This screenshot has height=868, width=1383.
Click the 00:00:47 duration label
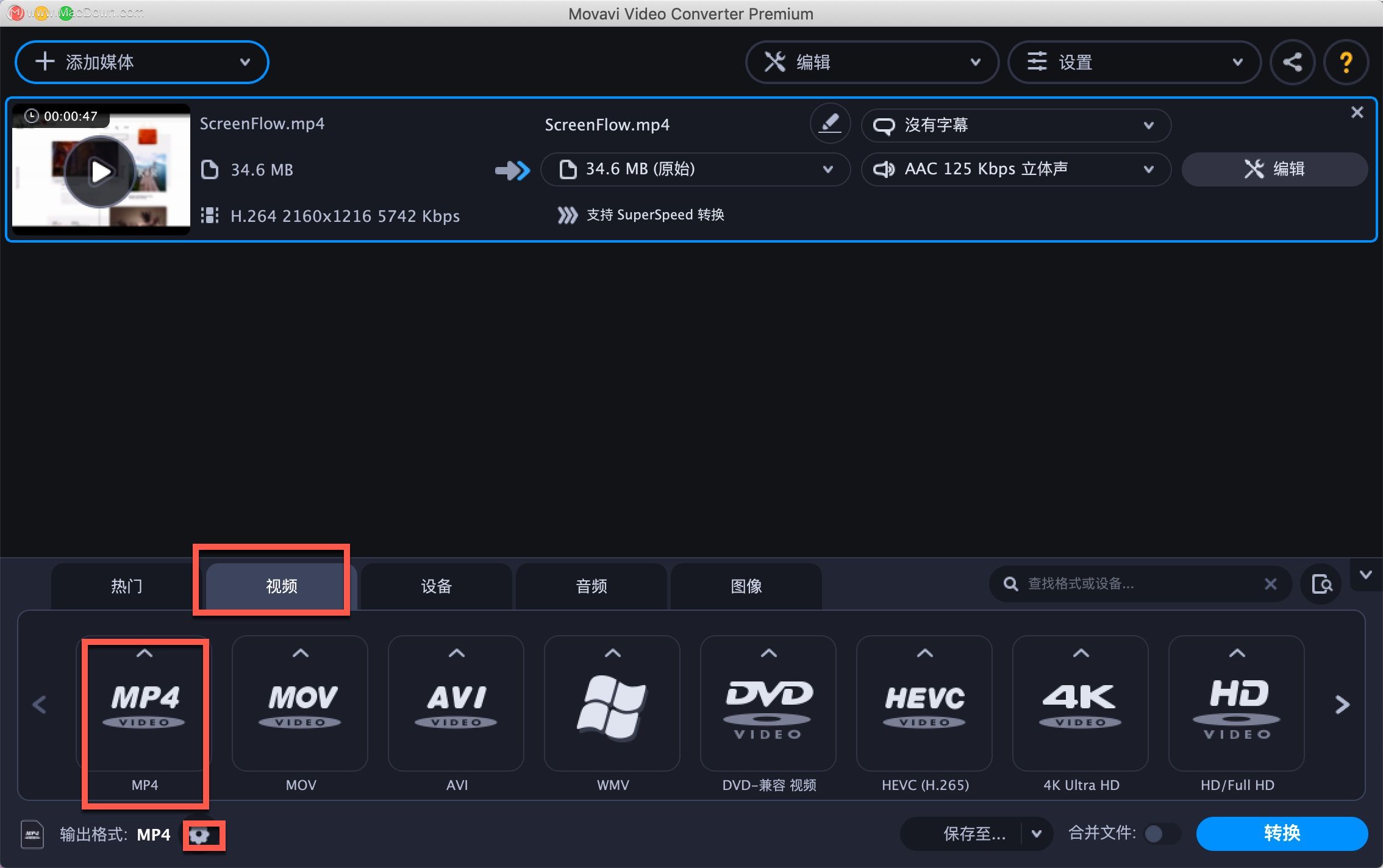[70, 116]
